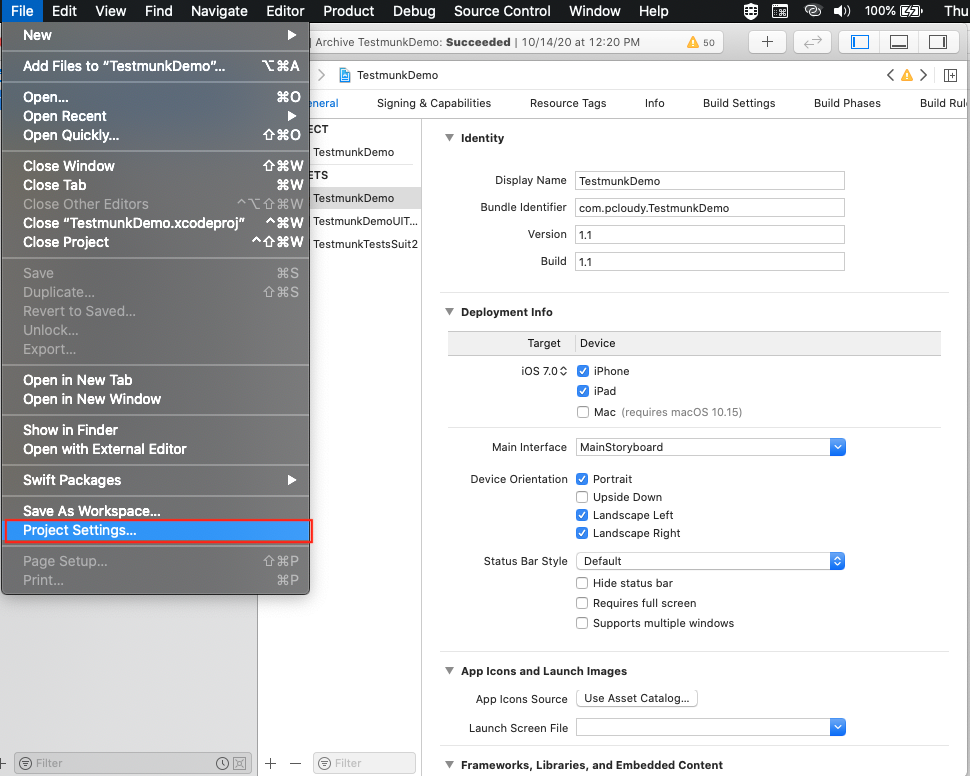Choose Save As Workspace… menu item

[x=156, y=511]
